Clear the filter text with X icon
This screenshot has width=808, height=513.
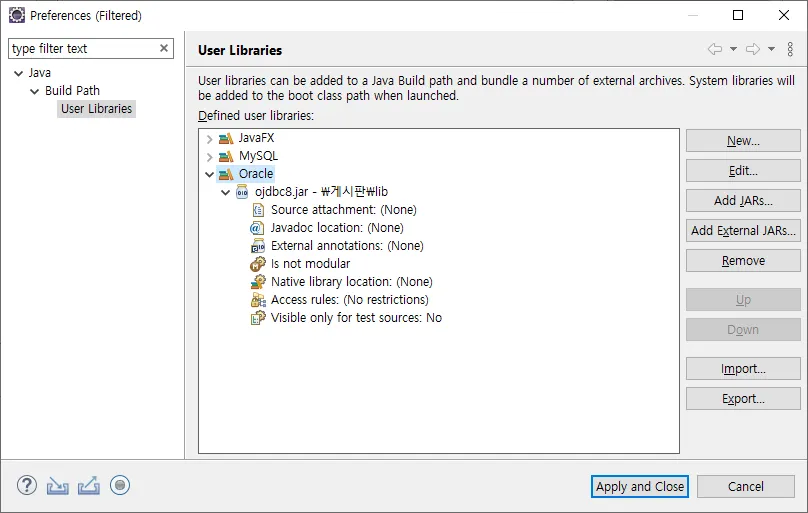pyautogui.click(x=164, y=48)
